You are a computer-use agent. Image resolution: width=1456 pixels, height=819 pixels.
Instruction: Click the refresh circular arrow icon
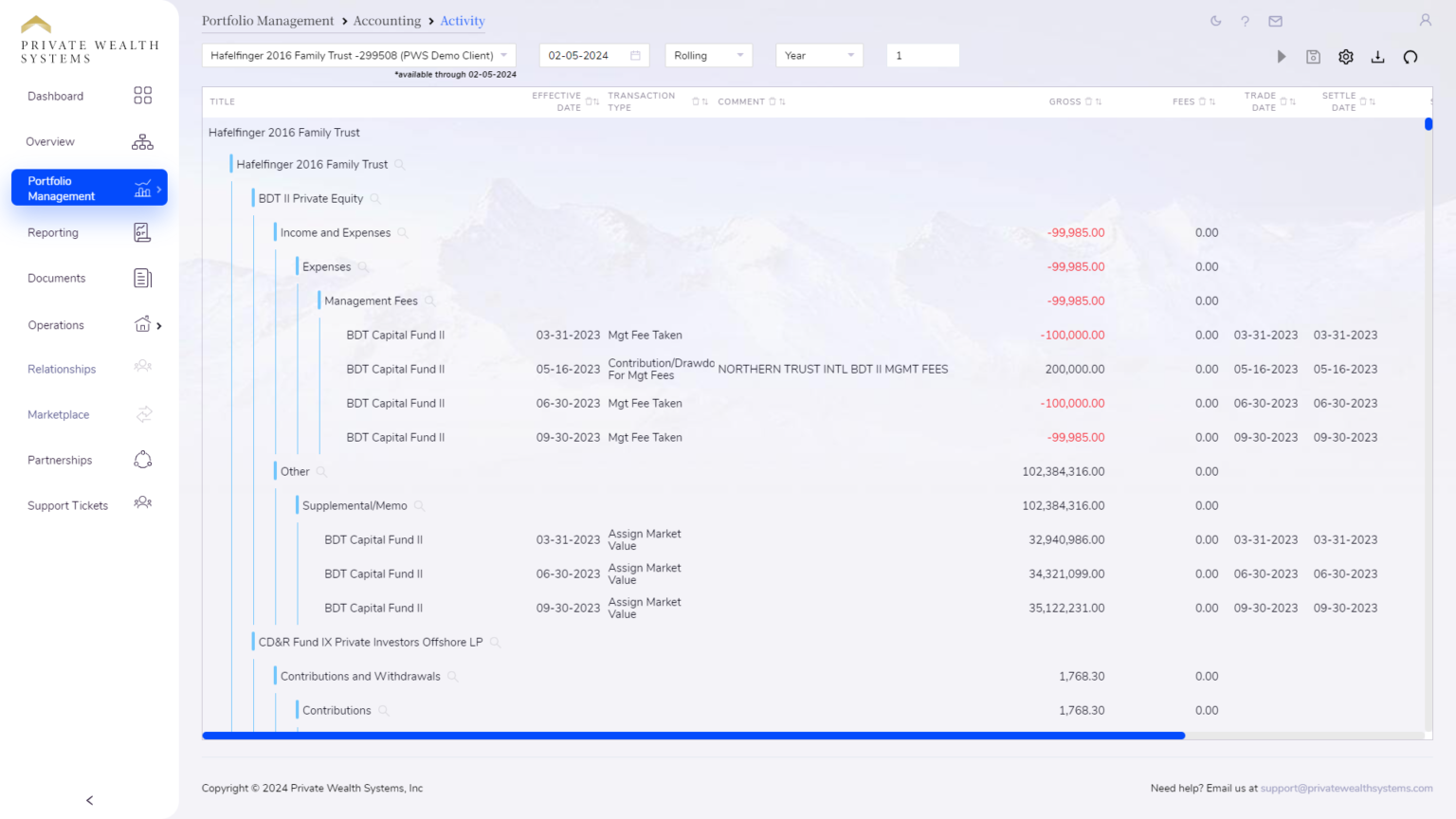(1410, 57)
